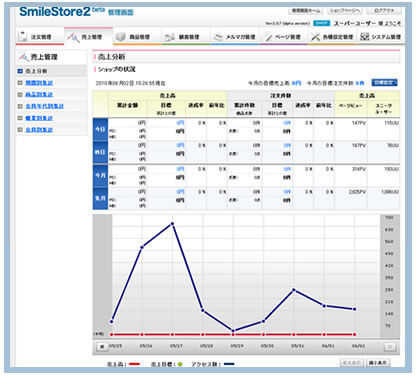This screenshot has width=417, height=377.
Task: Click the ユニークユーザー column header
Action: coord(384,109)
